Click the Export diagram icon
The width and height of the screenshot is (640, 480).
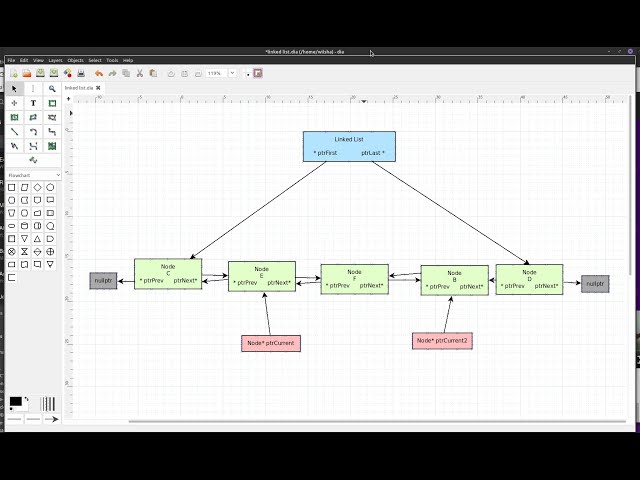67,73
